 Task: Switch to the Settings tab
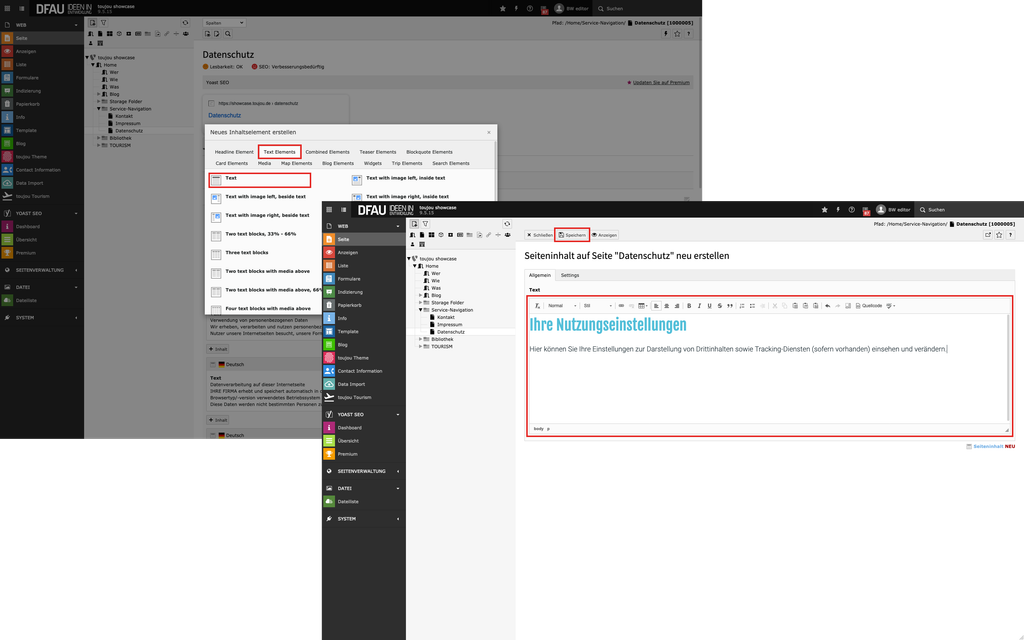tap(570, 275)
